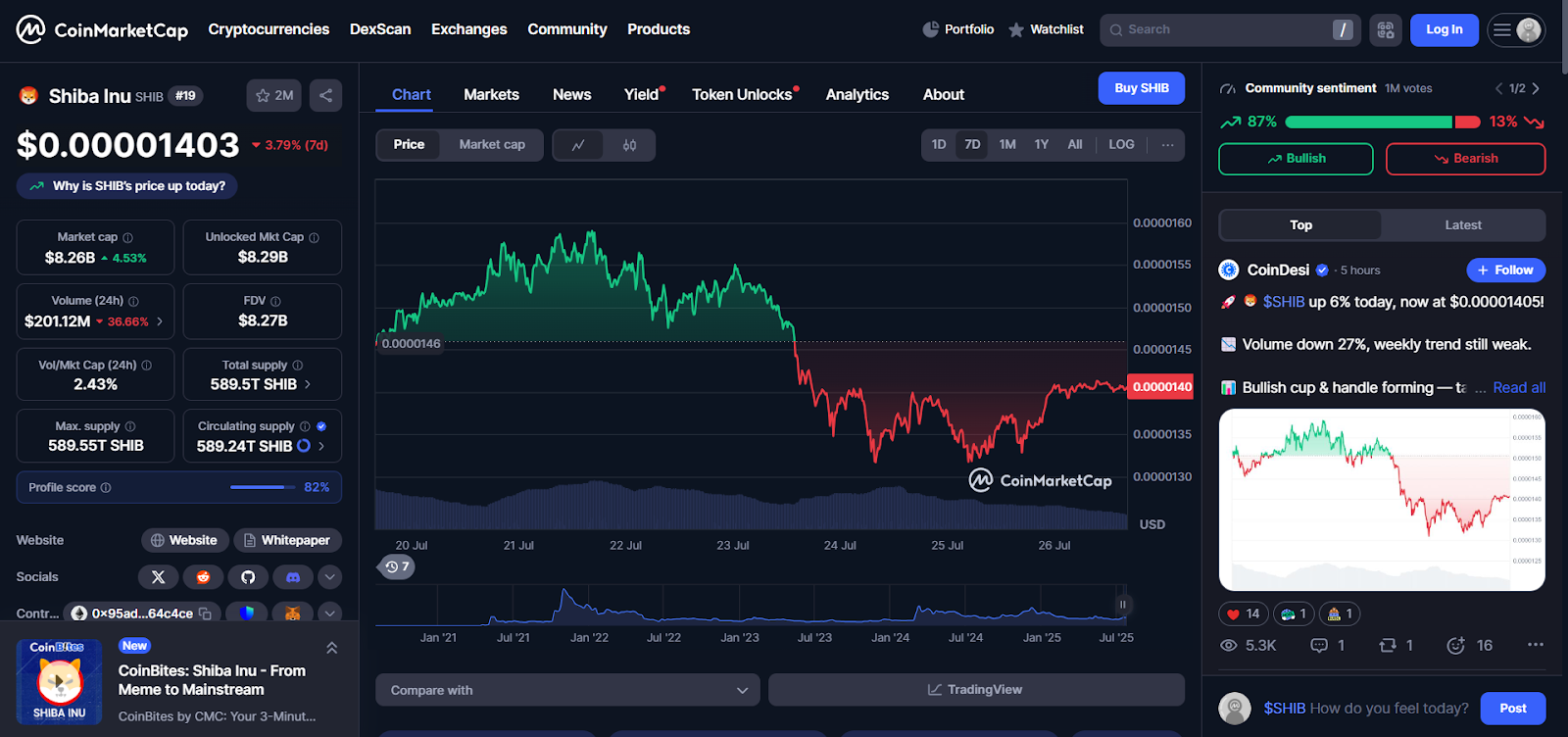Select the line chart view icon

578,145
